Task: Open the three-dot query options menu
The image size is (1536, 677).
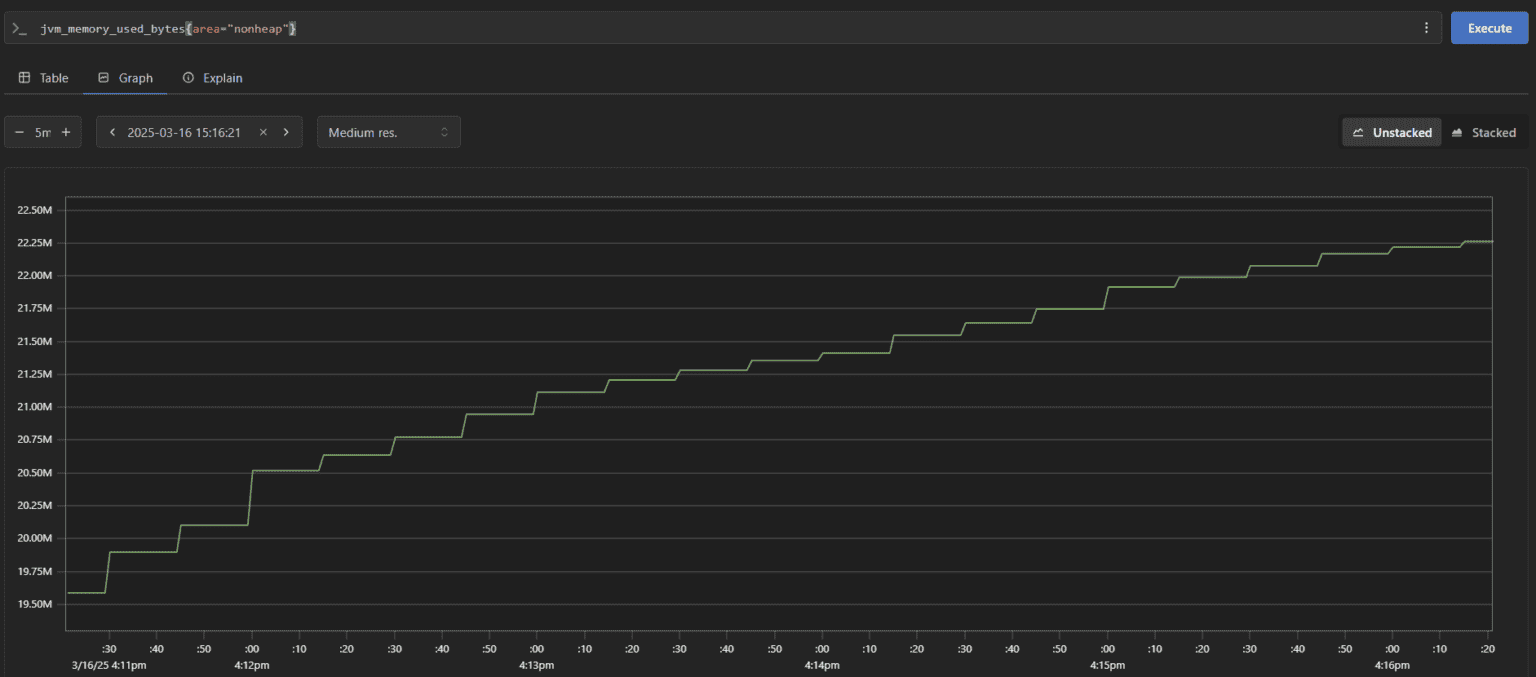Action: [1426, 28]
